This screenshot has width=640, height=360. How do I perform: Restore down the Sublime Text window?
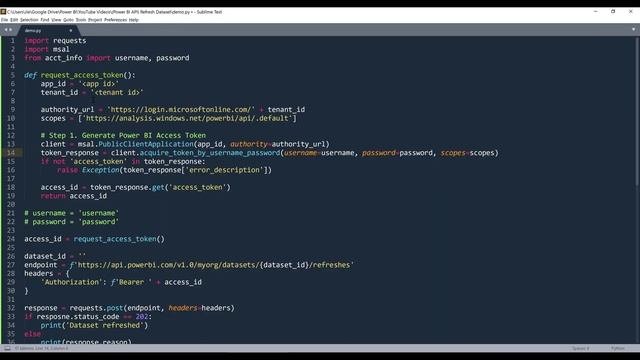[x=613, y=12]
